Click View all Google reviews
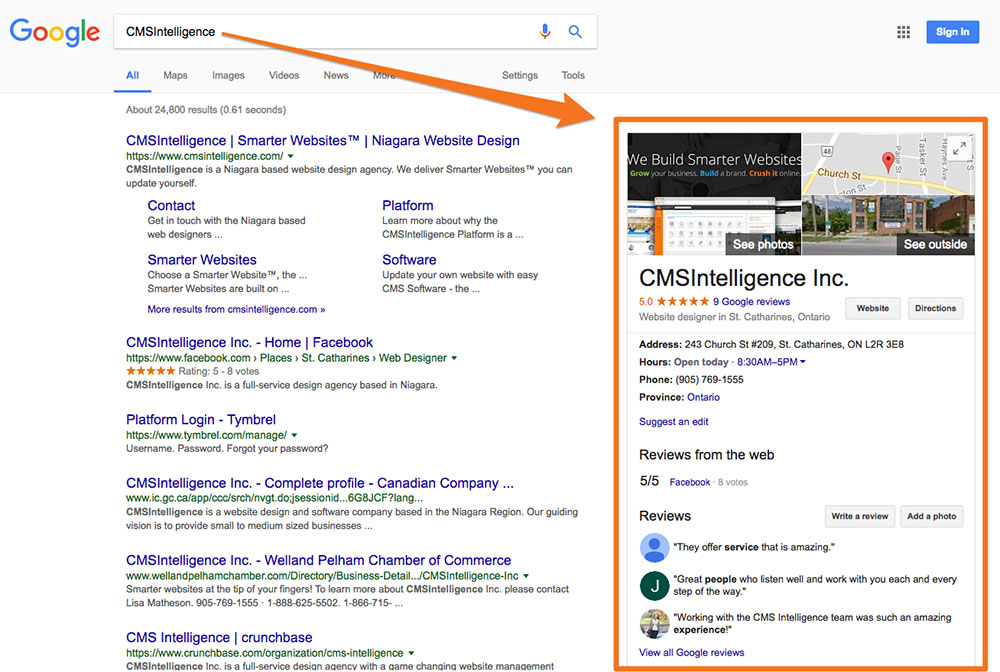Image resolution: width=1000 pixels, height=672 pixels. [x=691, y=652]
